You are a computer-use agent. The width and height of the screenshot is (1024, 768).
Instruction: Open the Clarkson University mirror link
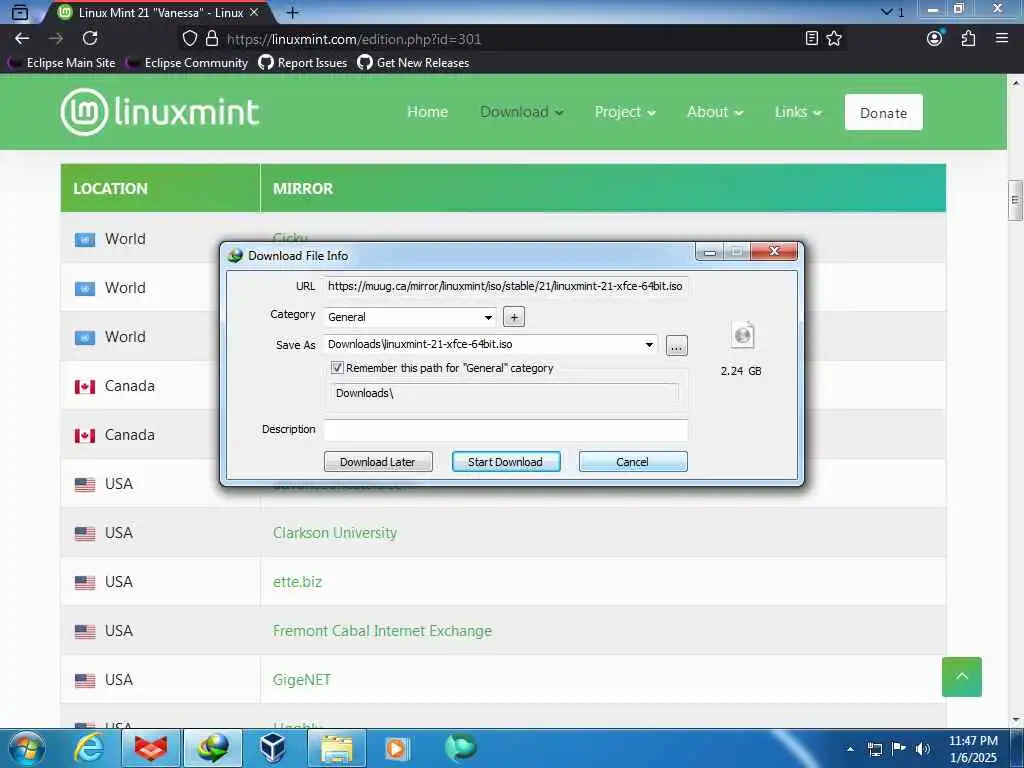[x=335, y=533]
